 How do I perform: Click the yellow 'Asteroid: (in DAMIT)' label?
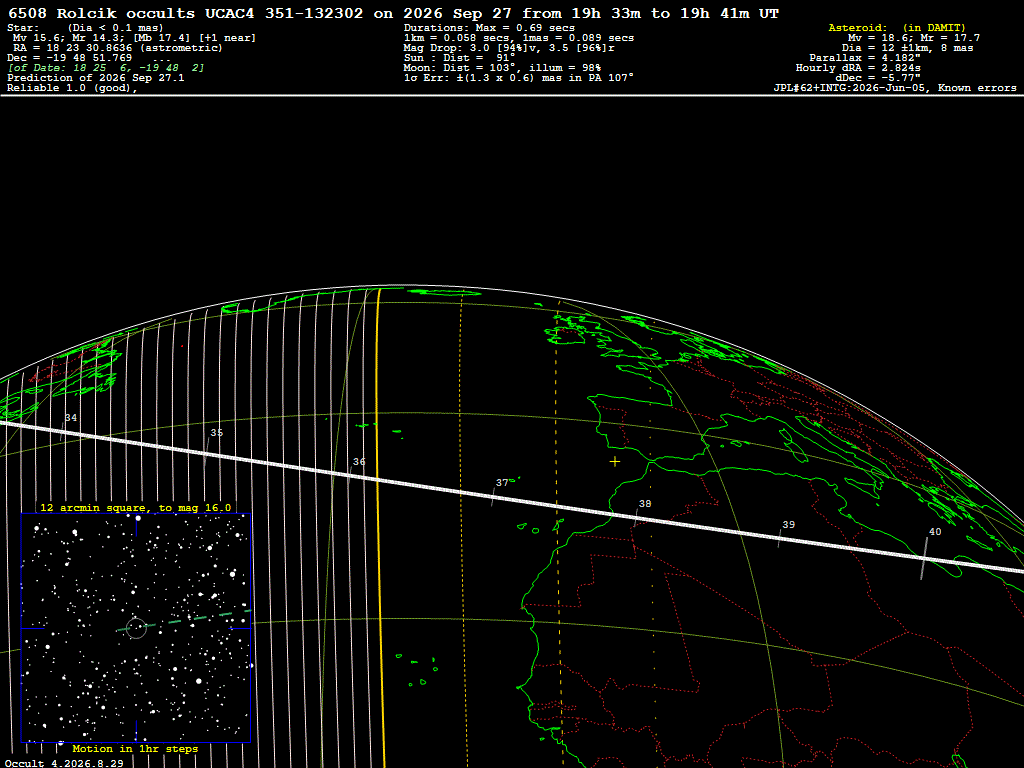(x=896, y=27)
